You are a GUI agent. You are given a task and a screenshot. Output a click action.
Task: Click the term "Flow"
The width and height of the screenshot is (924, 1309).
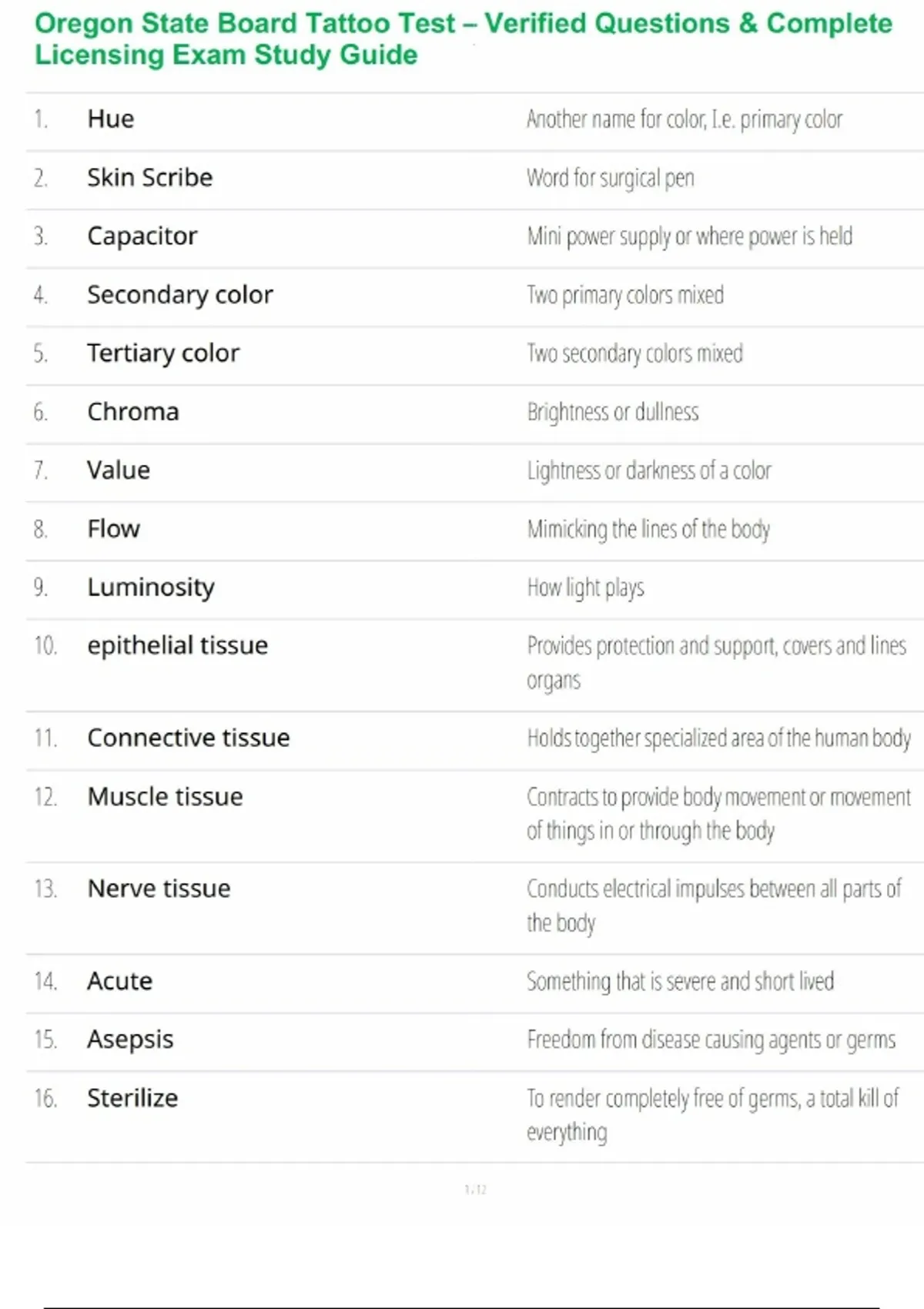coord(113,529)
